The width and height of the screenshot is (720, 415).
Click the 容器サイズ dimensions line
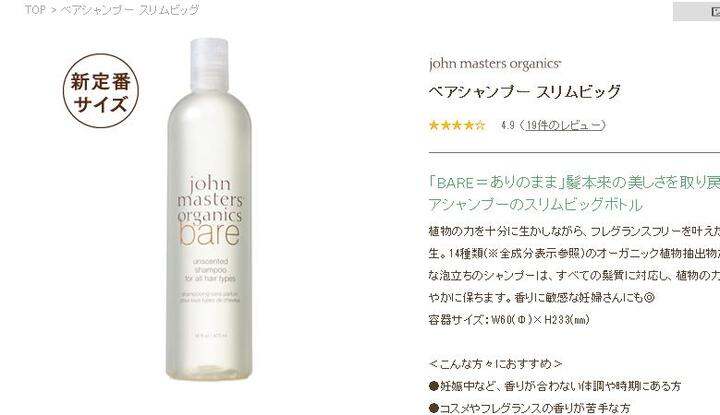click(509, 320)
